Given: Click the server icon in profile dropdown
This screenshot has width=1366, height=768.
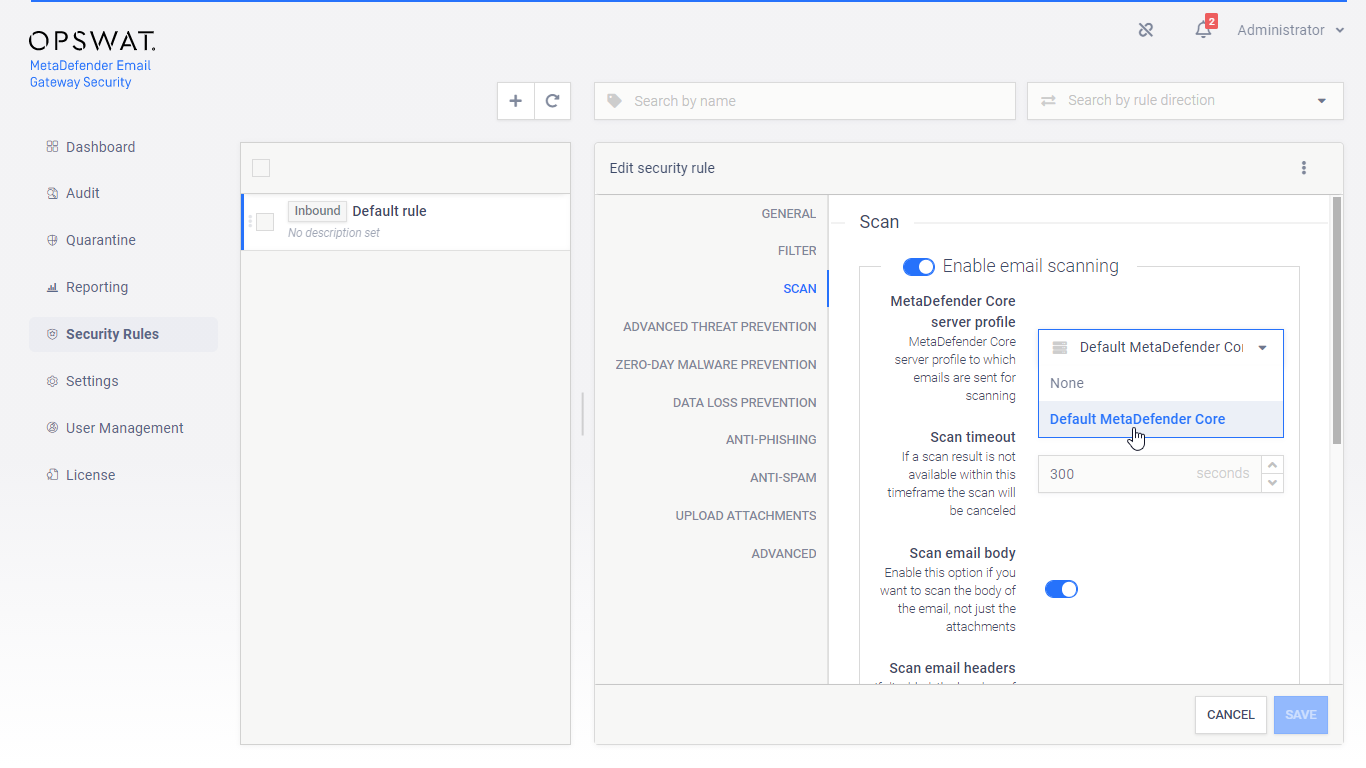Looking at the screenshot, I should pyautogui.click(x=1060, y=348).
